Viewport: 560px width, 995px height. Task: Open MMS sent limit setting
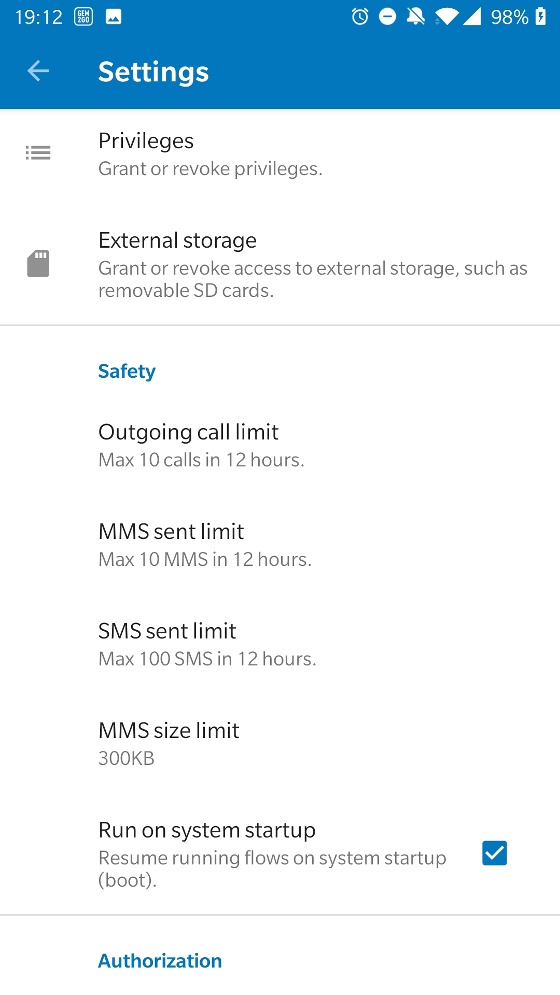[x=280, y=545]
